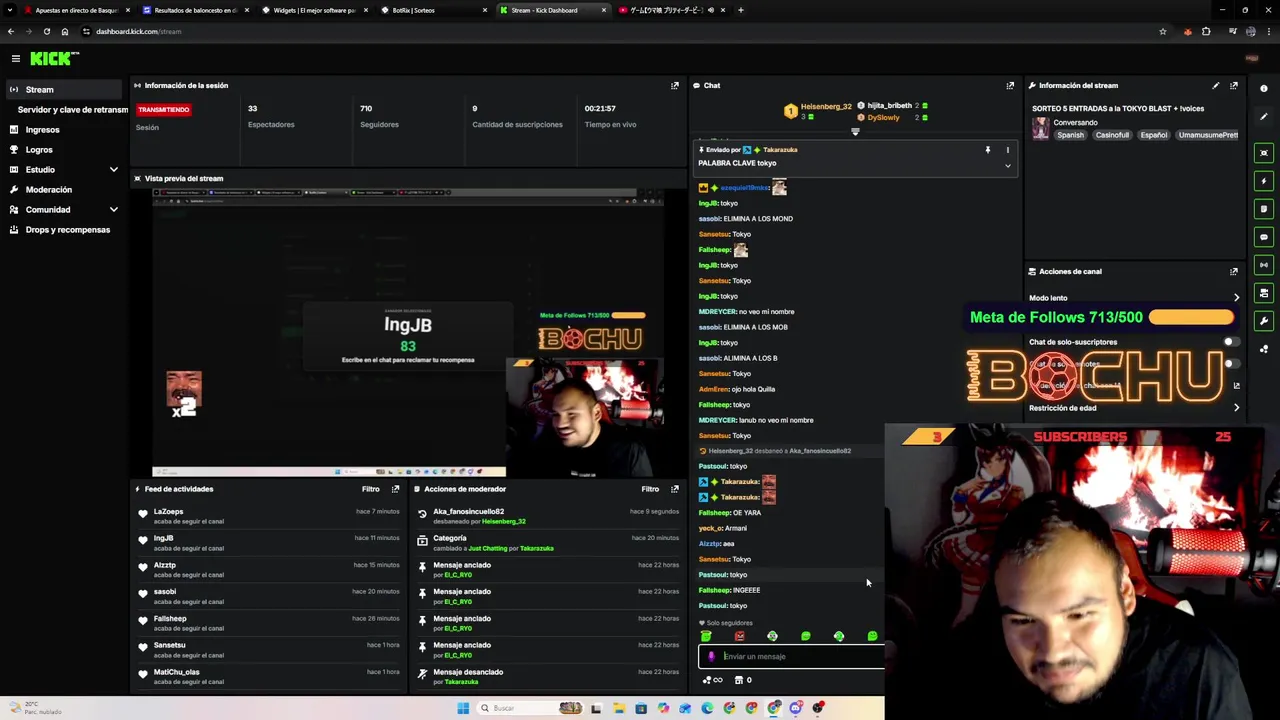Click the angry red emote above the chat input

[x=739, y=636]
